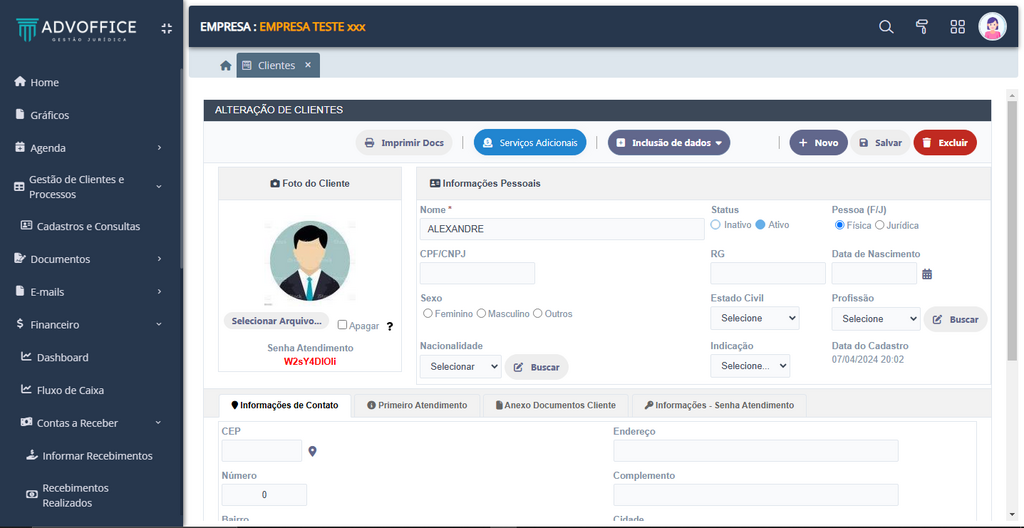Screen dimensions: 1024x528
Task: Select the Inativo status radio button
Action: 716,225
